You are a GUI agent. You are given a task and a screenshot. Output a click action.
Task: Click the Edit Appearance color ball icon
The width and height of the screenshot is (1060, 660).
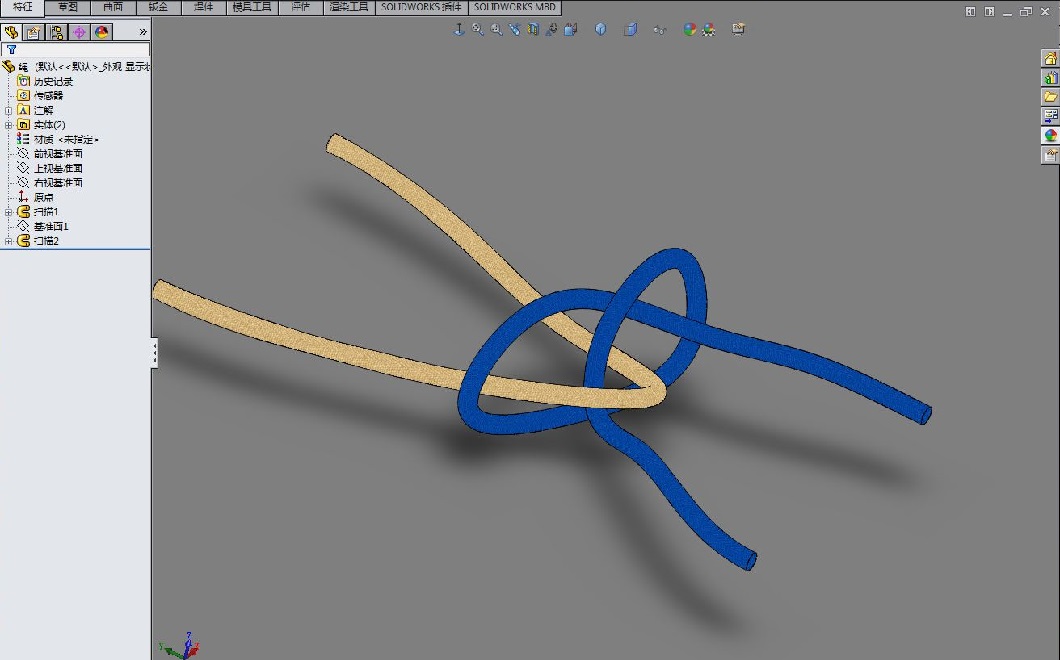tap(689, 29)
